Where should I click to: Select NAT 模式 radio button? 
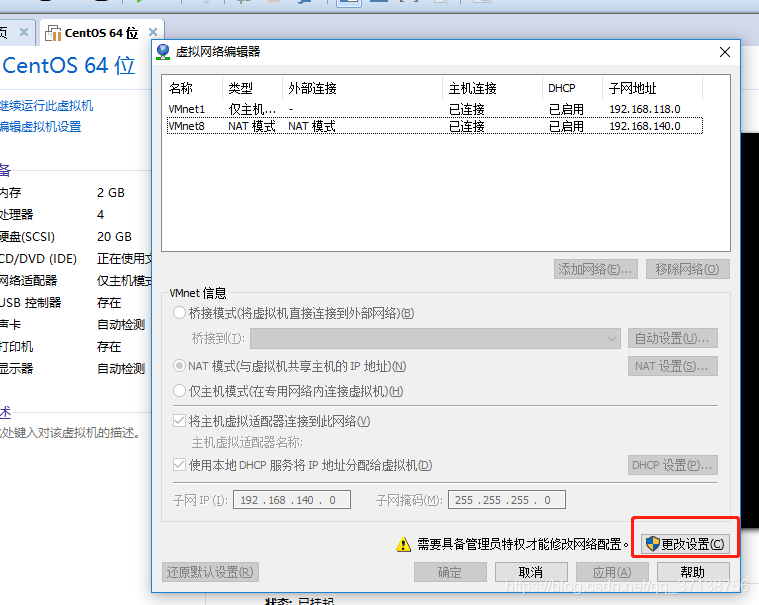180,366
